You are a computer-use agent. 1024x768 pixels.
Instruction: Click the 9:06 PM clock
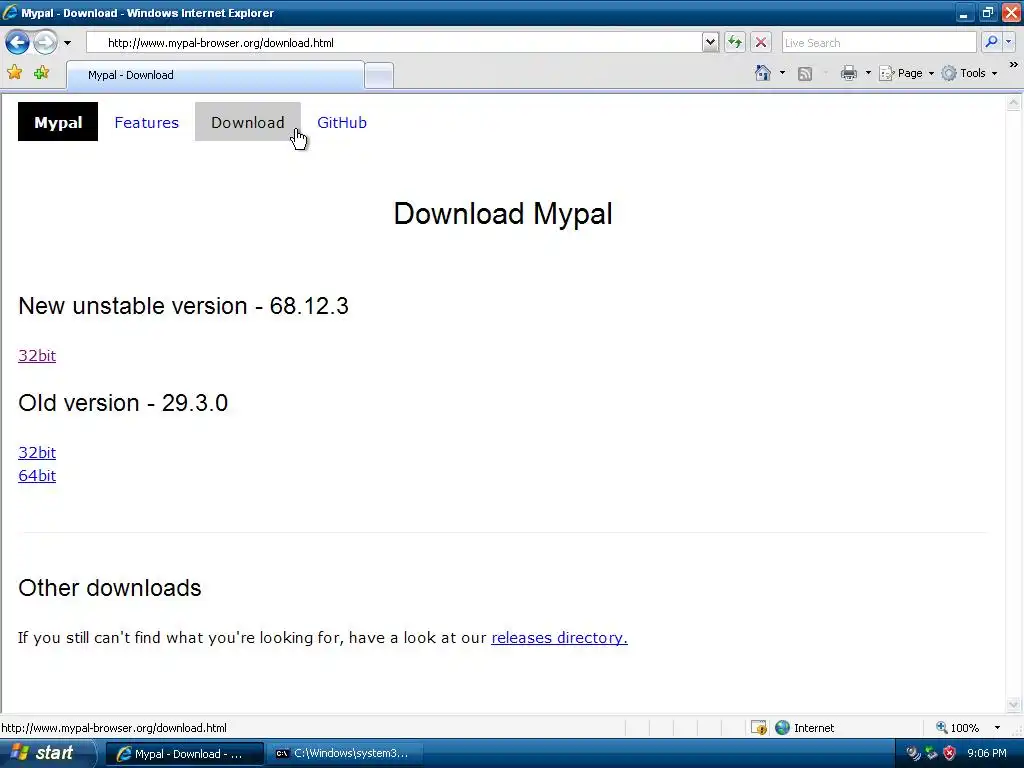(x=987, y=754)
